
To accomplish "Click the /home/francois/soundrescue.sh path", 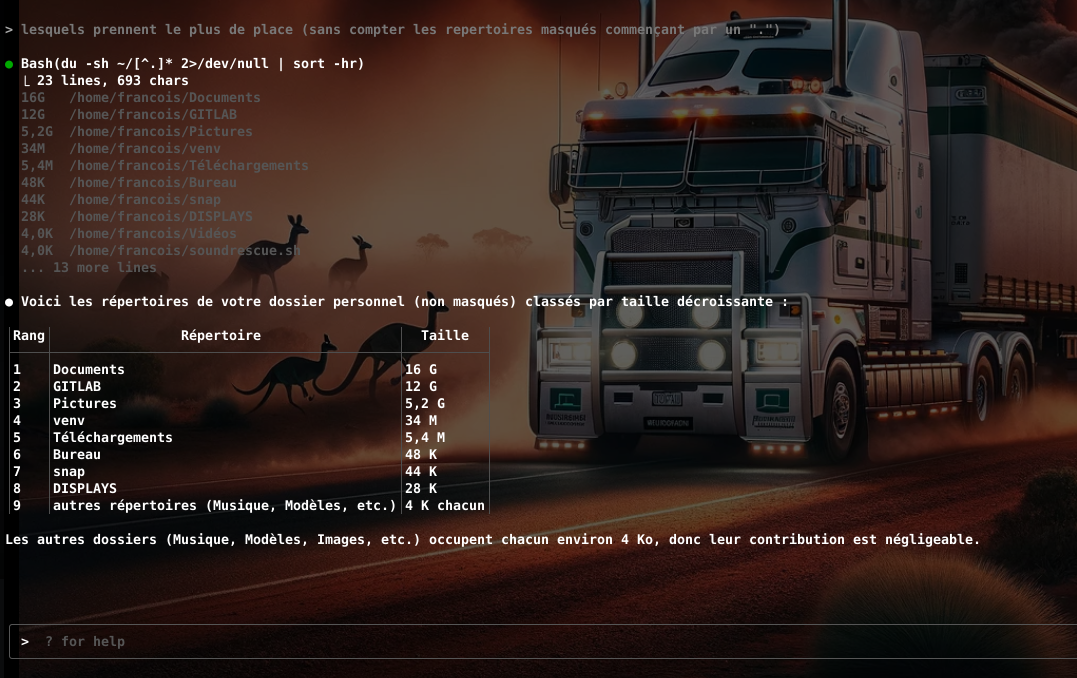I will (x=184, y=251).
